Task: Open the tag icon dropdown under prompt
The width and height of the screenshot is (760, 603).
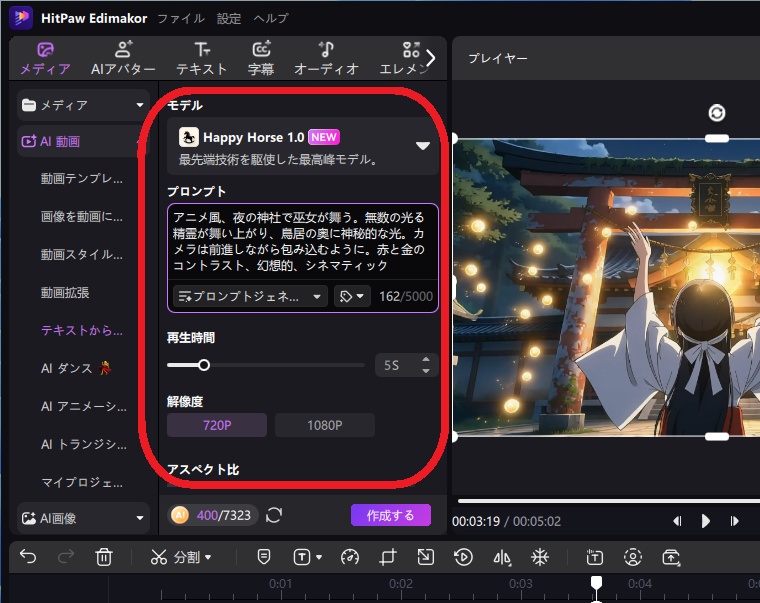Action: 352,296
